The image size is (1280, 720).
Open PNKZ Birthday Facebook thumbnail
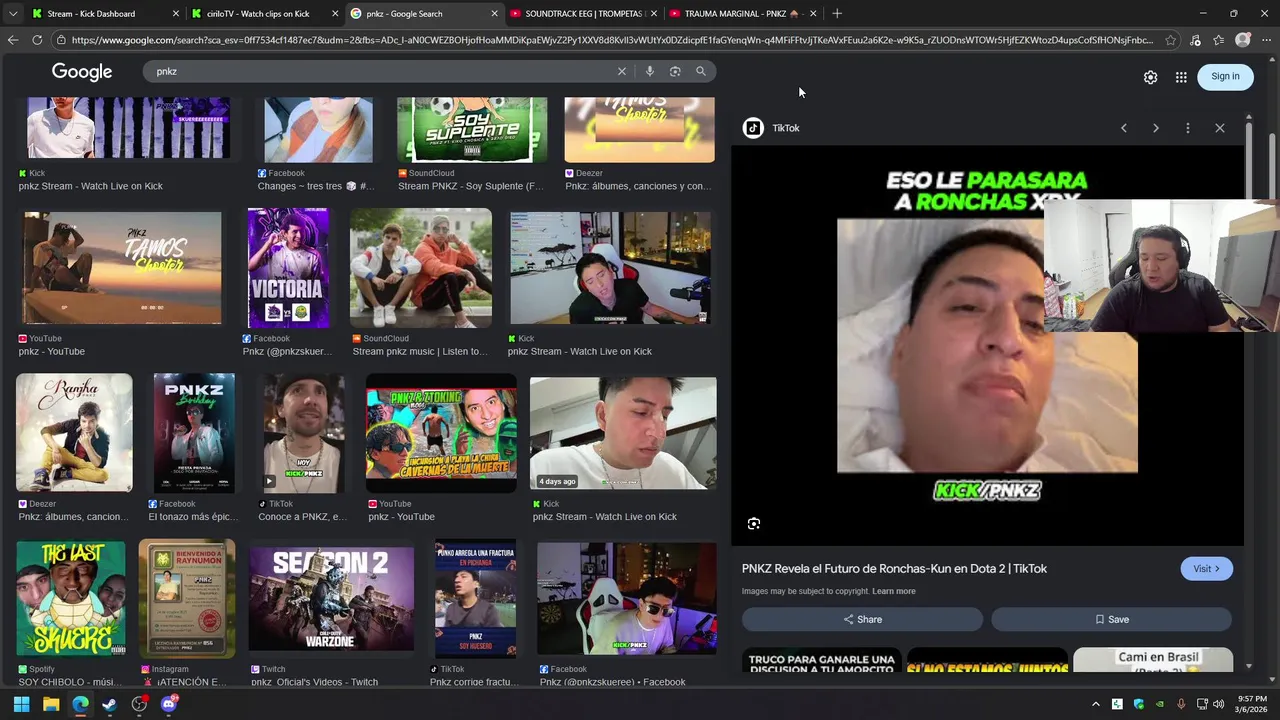click(x=194, y=433)
